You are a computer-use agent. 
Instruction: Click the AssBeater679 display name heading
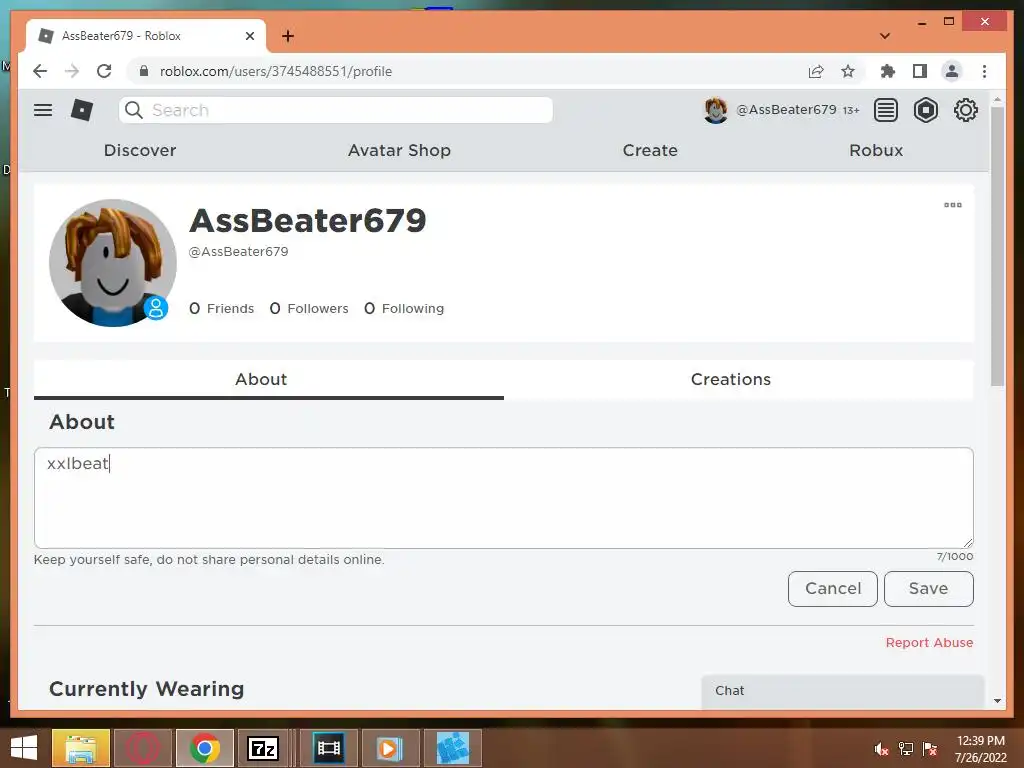(x=308, y=221)
